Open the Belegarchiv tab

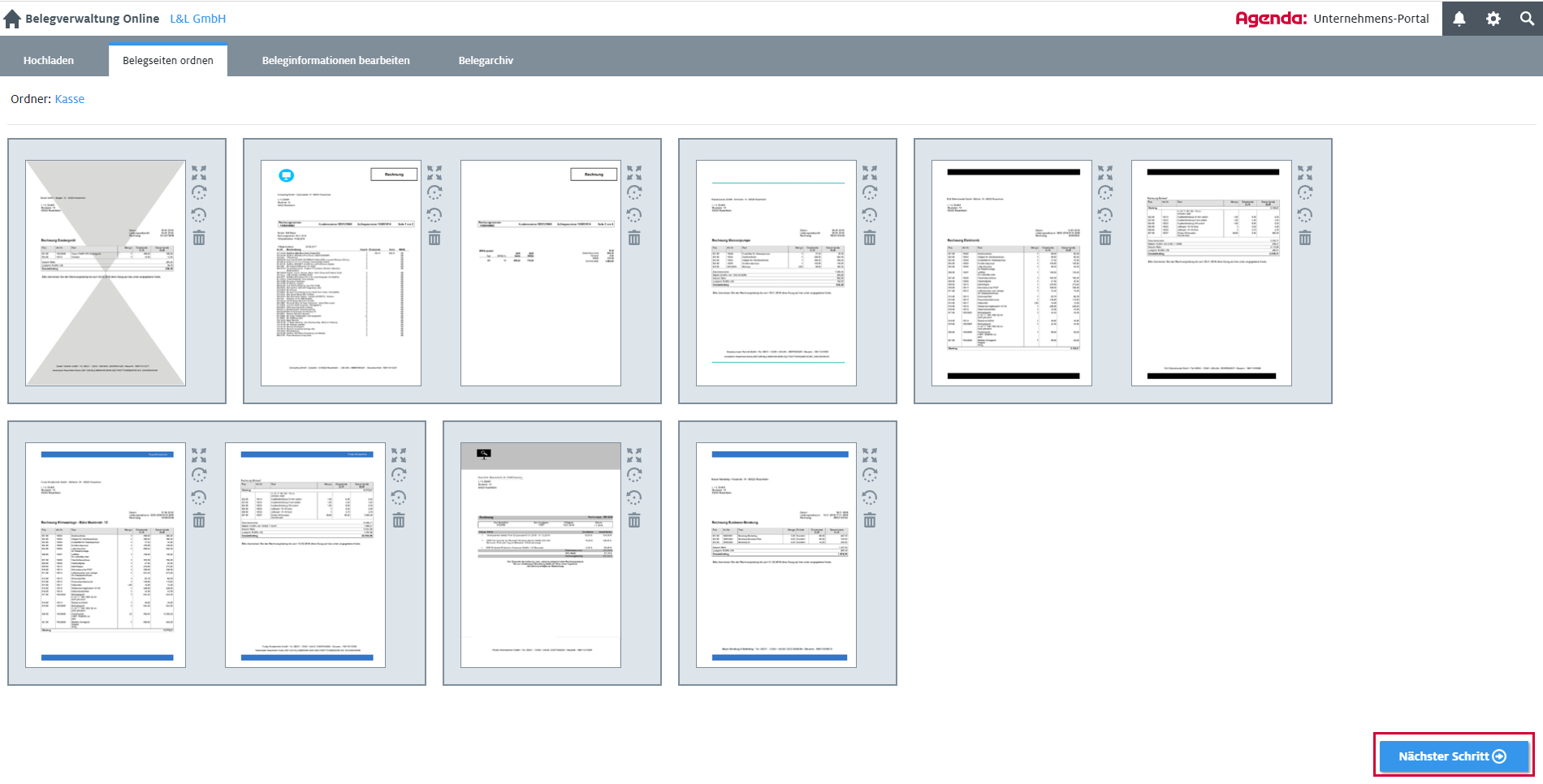click(486, 61)
